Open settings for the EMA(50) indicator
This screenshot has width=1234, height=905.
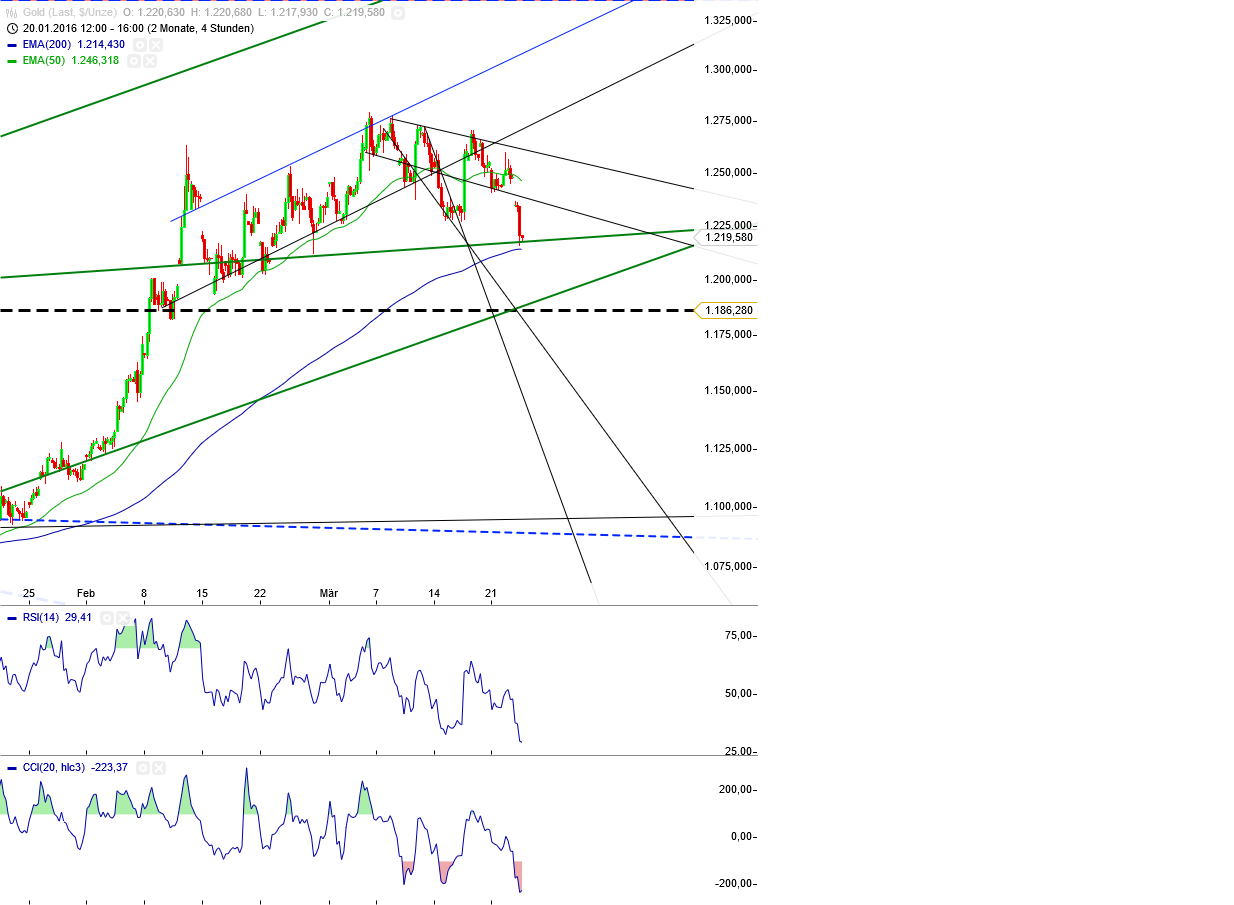click(134, 60)
